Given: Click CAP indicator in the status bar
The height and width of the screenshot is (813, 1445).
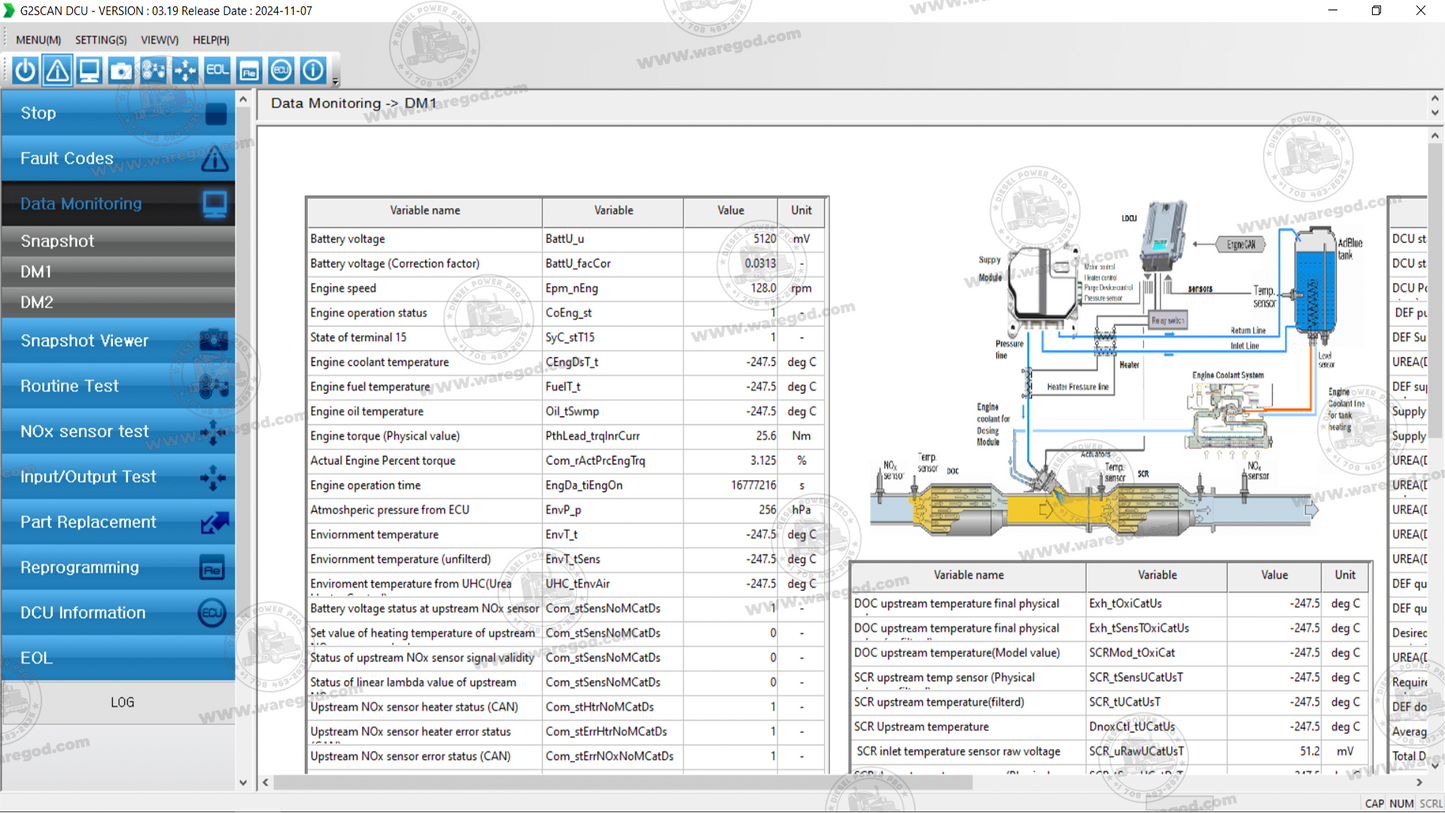Looking at the screenshot, I should tap(1375, 803).
